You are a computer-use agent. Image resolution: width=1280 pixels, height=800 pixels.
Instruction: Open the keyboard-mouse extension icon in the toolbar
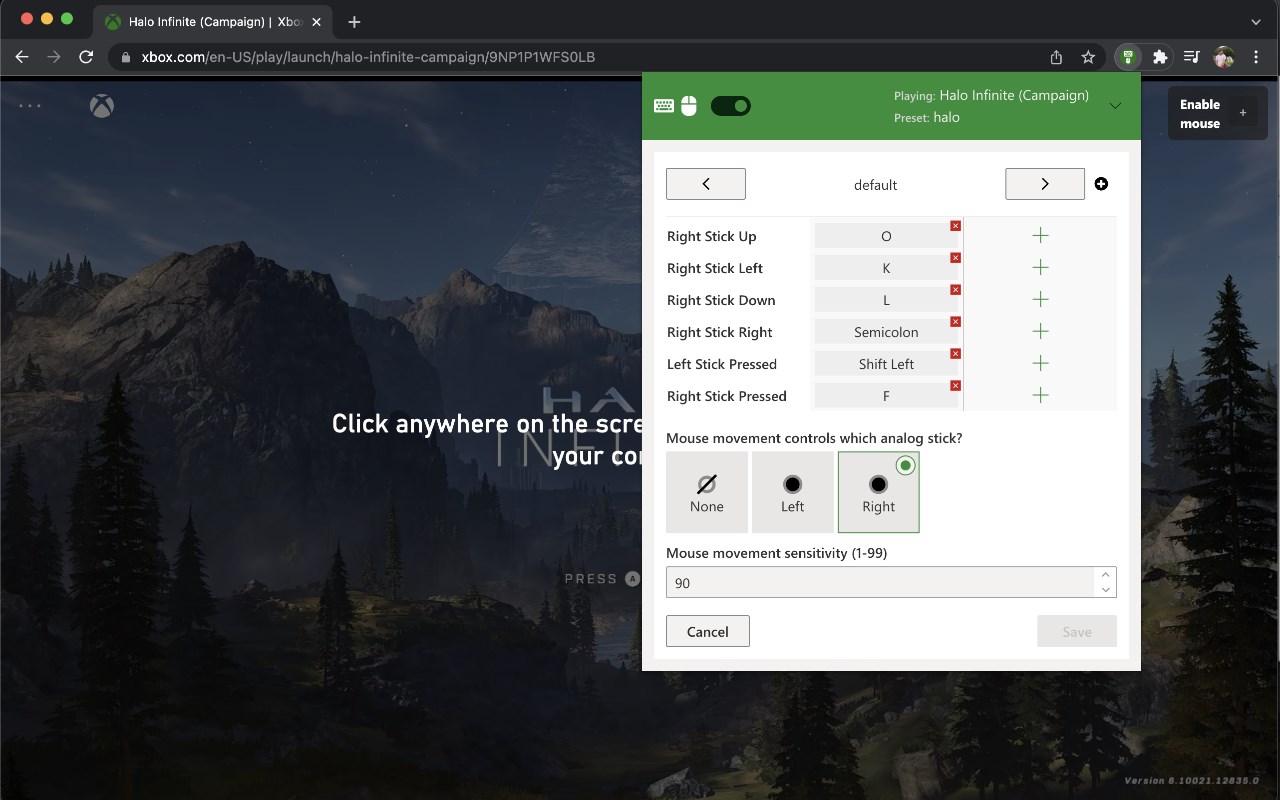(1128, 57)
